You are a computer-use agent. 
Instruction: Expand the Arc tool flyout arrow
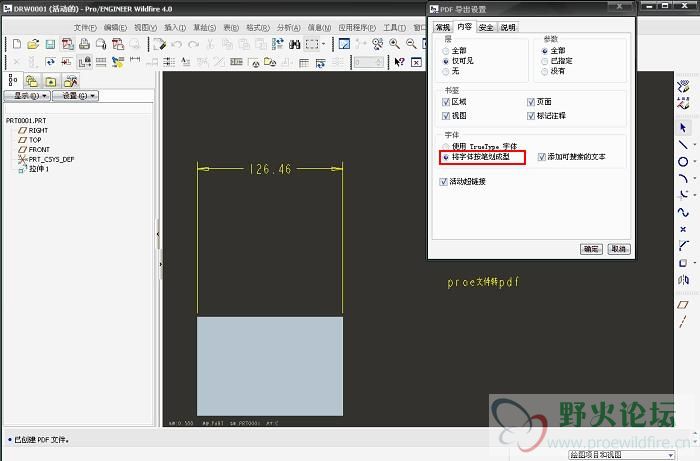(x=695, y=179)
